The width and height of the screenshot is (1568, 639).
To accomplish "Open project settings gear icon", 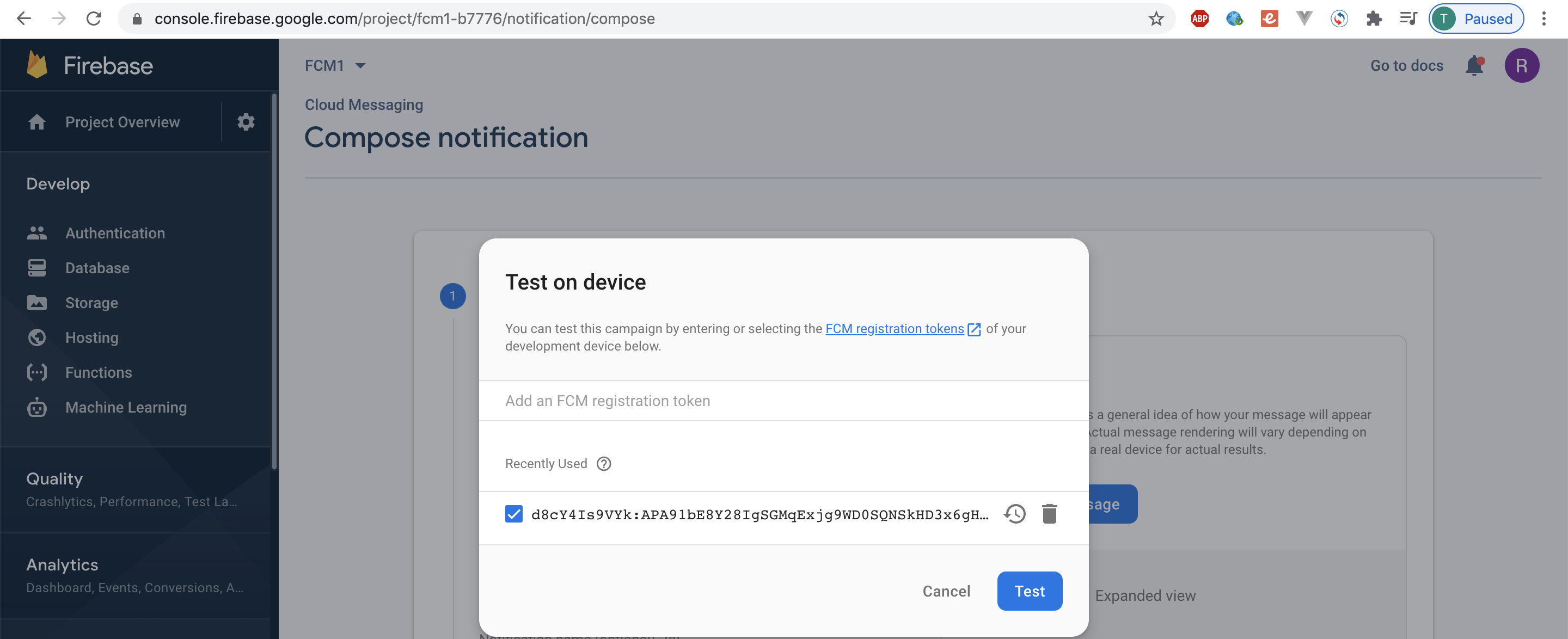I will tap(246, 122).
